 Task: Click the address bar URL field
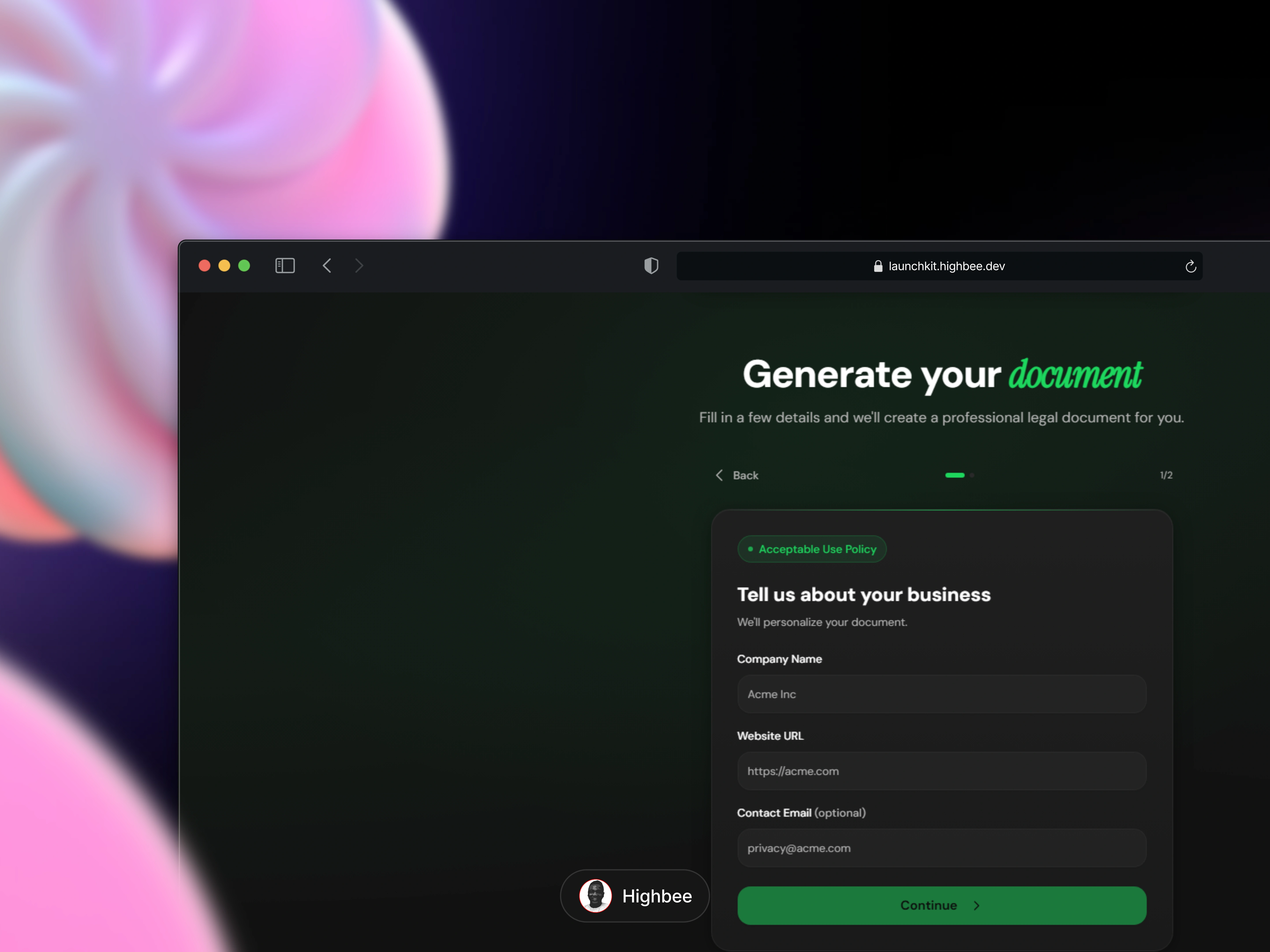pos(946,266)
